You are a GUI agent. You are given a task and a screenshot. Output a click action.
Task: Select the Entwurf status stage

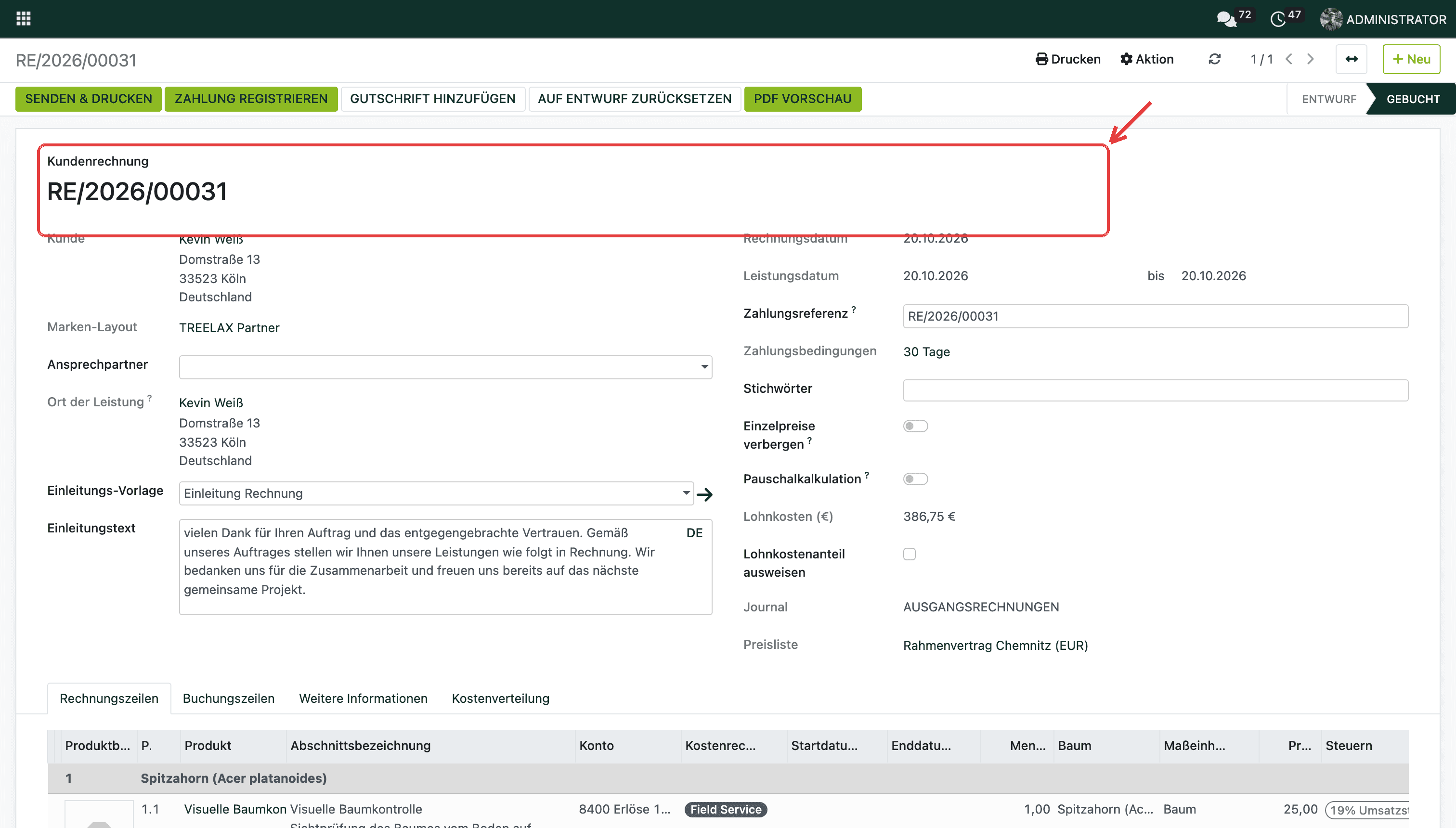point(1328,99)
